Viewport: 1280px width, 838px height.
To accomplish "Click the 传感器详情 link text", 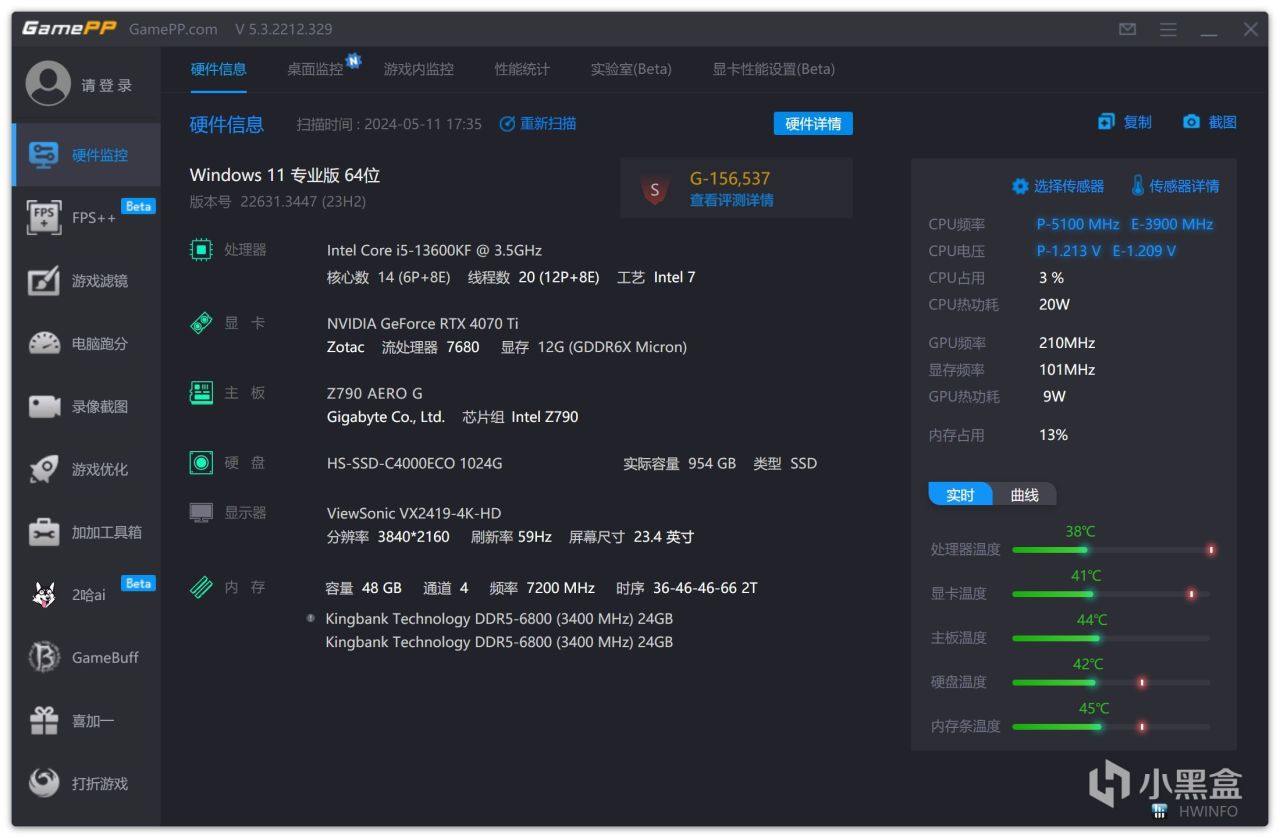I will [x=1184, y=186].
